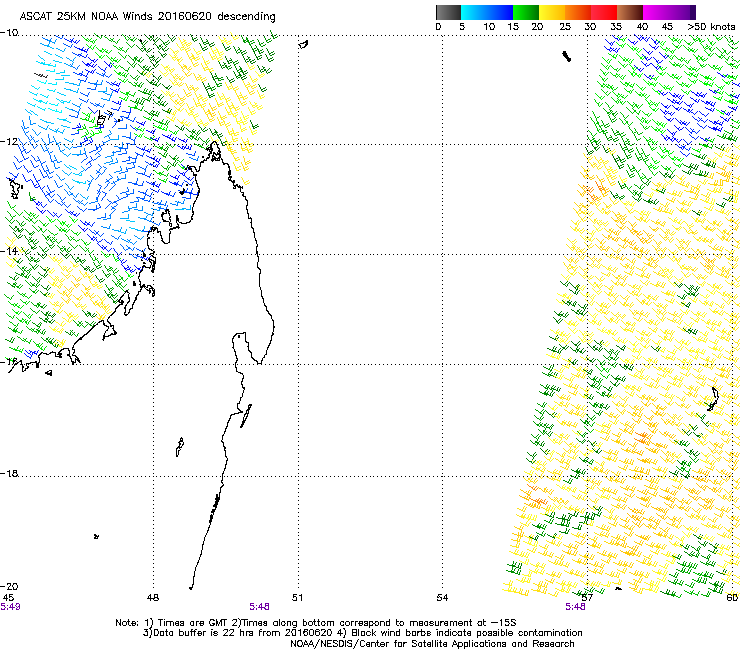
Task: Choose the brown 35–40 knots color bar segment
Action: [630, 12]
